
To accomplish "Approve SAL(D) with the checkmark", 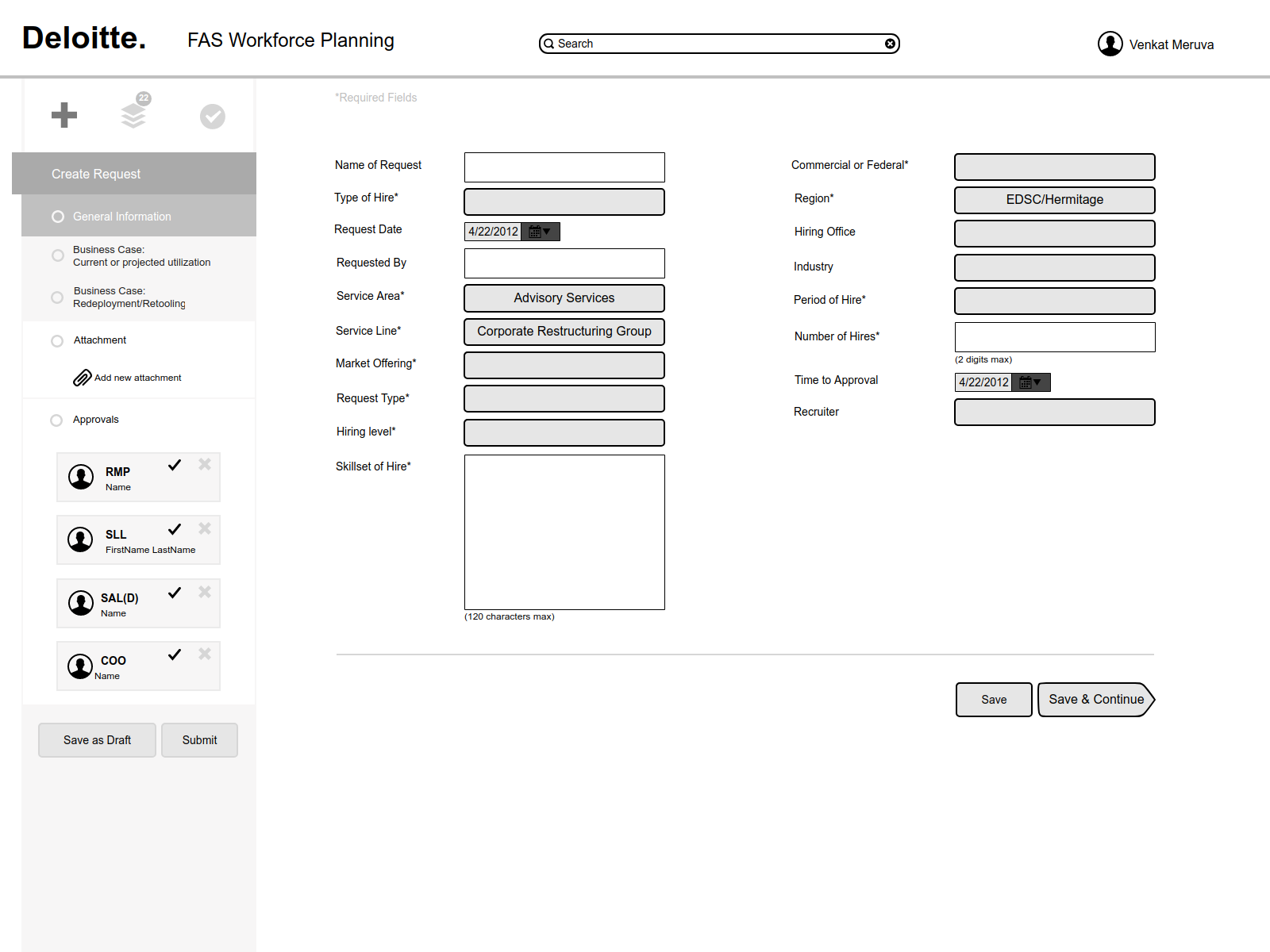I will point(175,593).
